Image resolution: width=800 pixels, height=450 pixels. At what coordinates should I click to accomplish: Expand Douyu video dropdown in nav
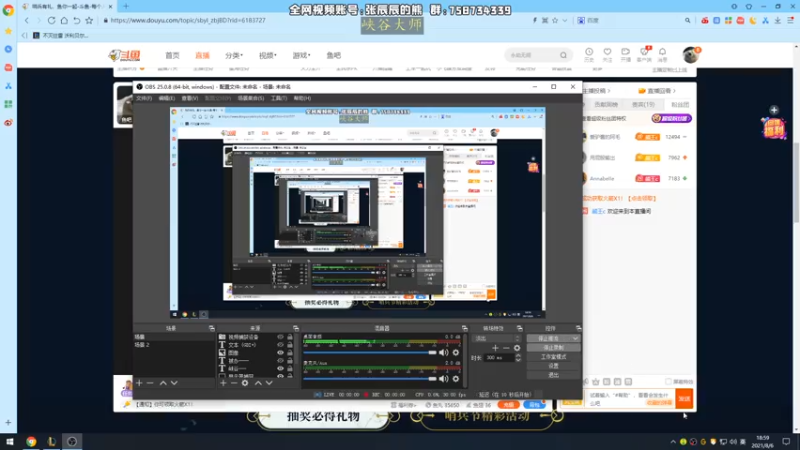(x=267, y=55)
